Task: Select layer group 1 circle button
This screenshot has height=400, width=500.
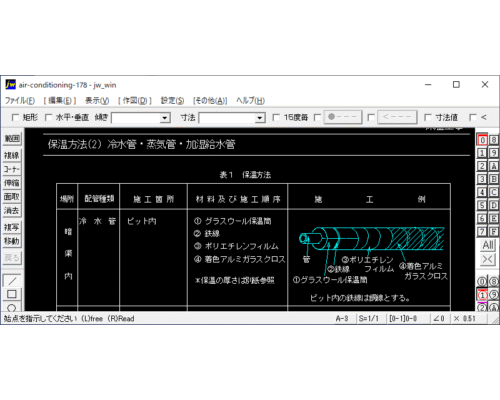Action: [x=482, y=295]
